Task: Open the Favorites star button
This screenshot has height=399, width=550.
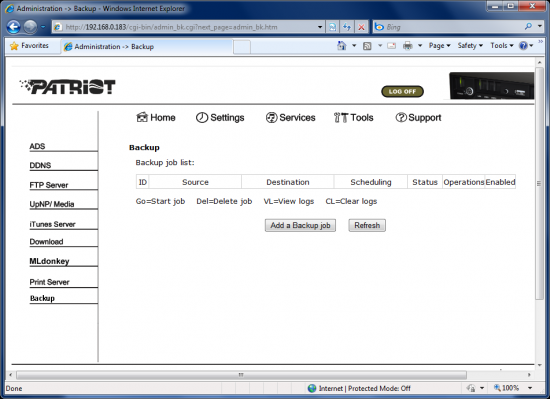Action: point(29,46)
